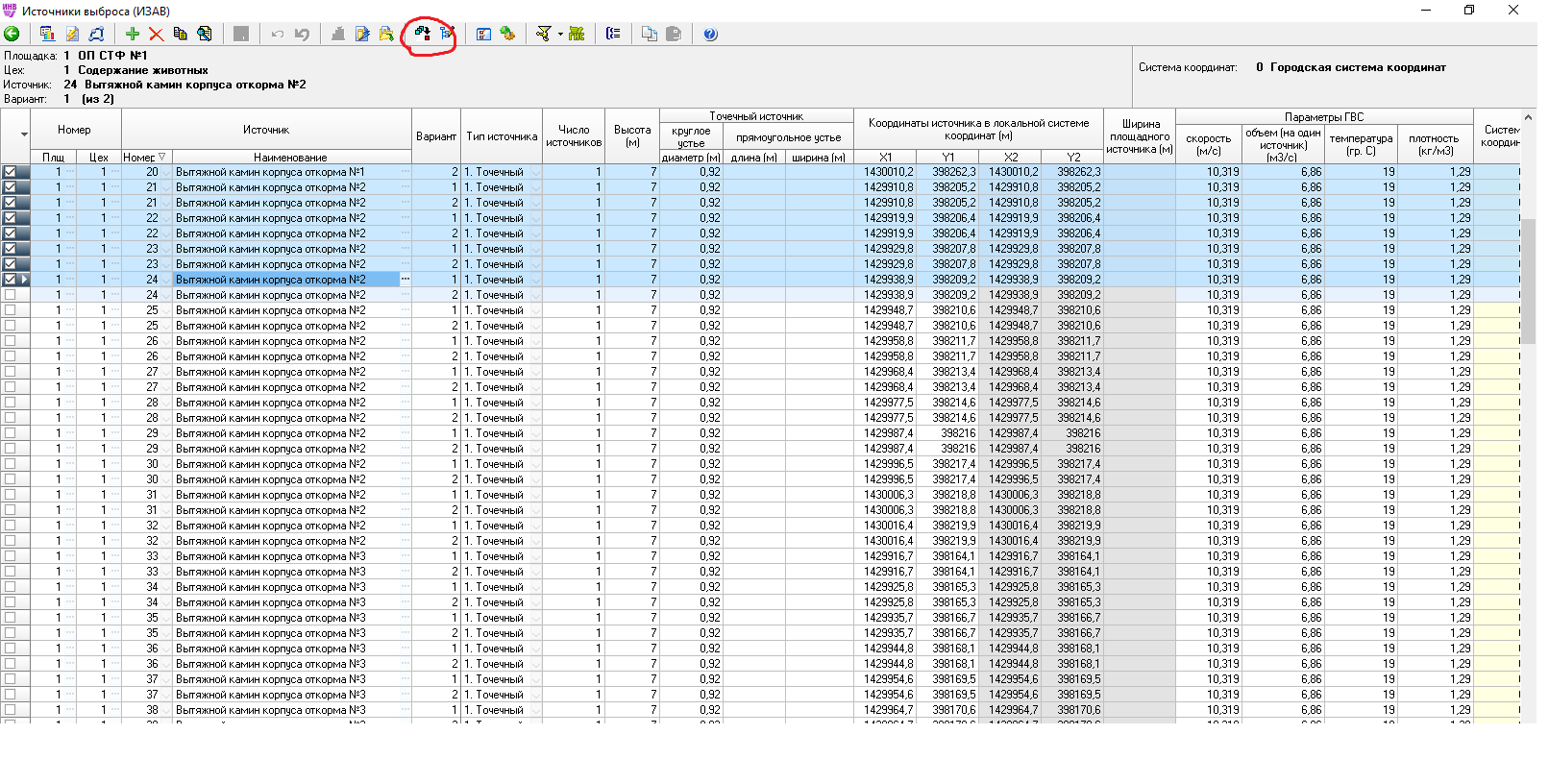Image resolution: width=1549 pixels, height=784 pixels.
Task: Open dropdown arrow next to filter icon
Action: tap(559, 35)
